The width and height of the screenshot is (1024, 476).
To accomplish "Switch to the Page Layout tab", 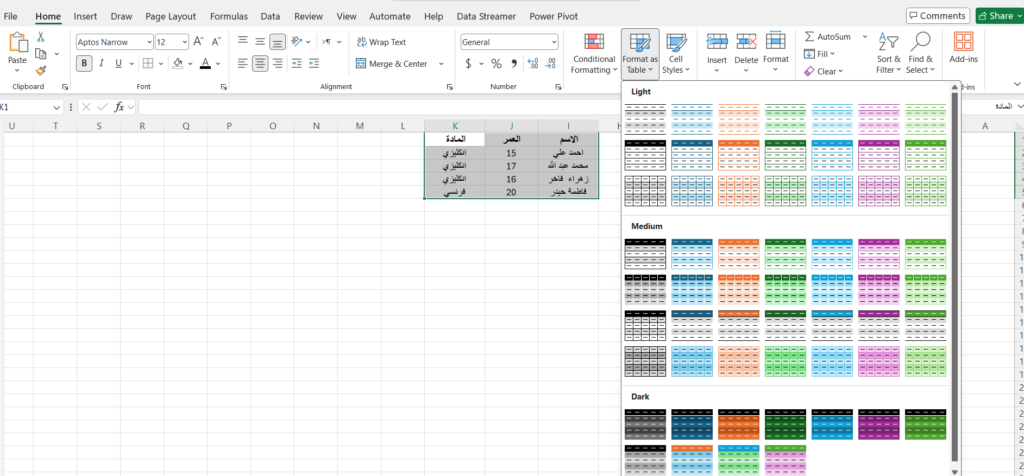I will click(170, 17).
